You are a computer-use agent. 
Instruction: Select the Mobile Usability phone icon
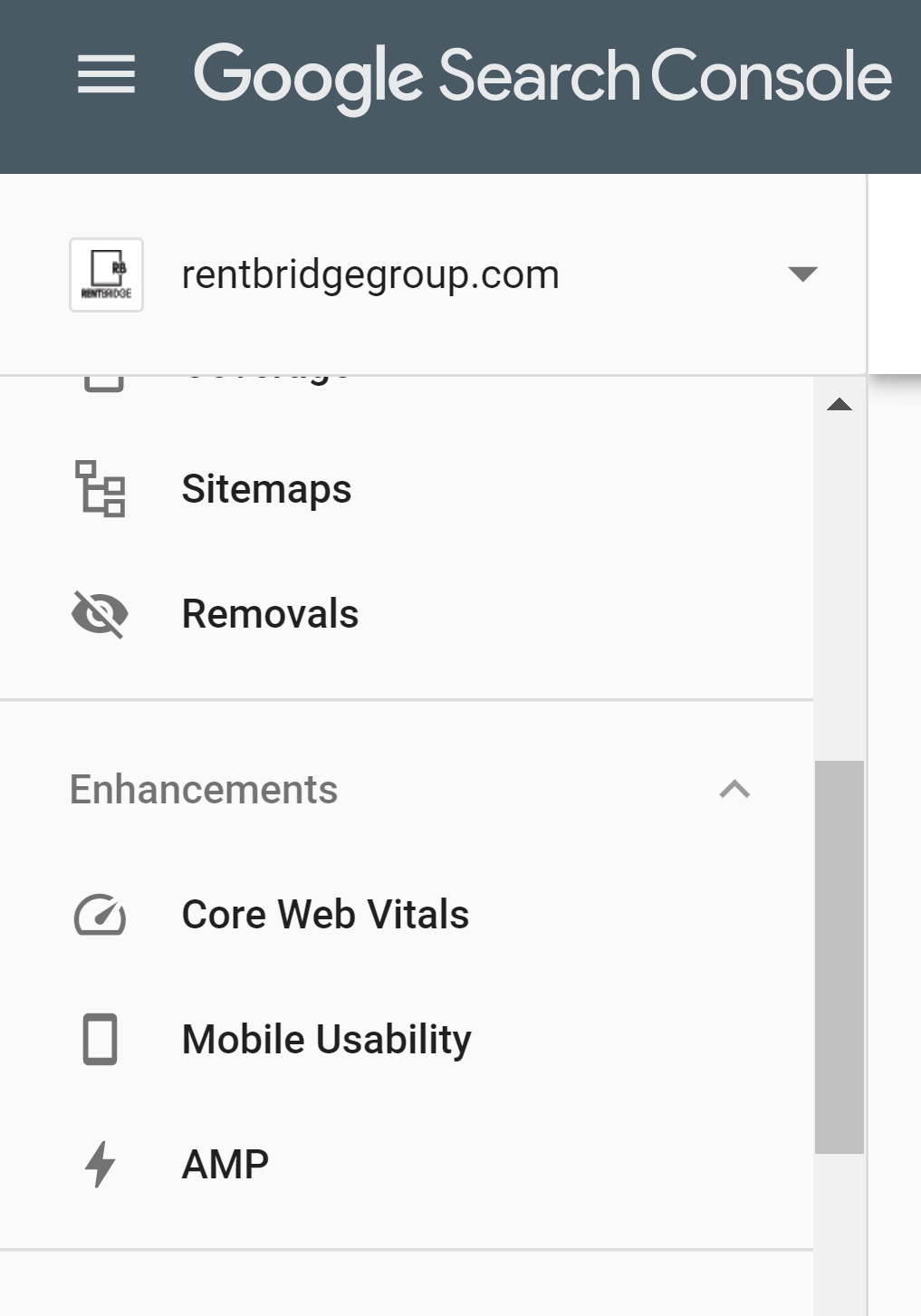pos(101,1041)
